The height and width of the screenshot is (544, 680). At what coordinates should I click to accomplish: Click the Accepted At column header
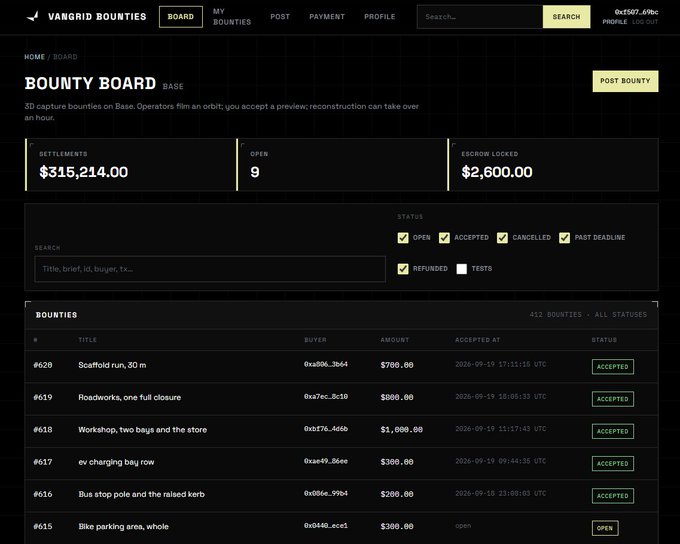tap(477, 340)
